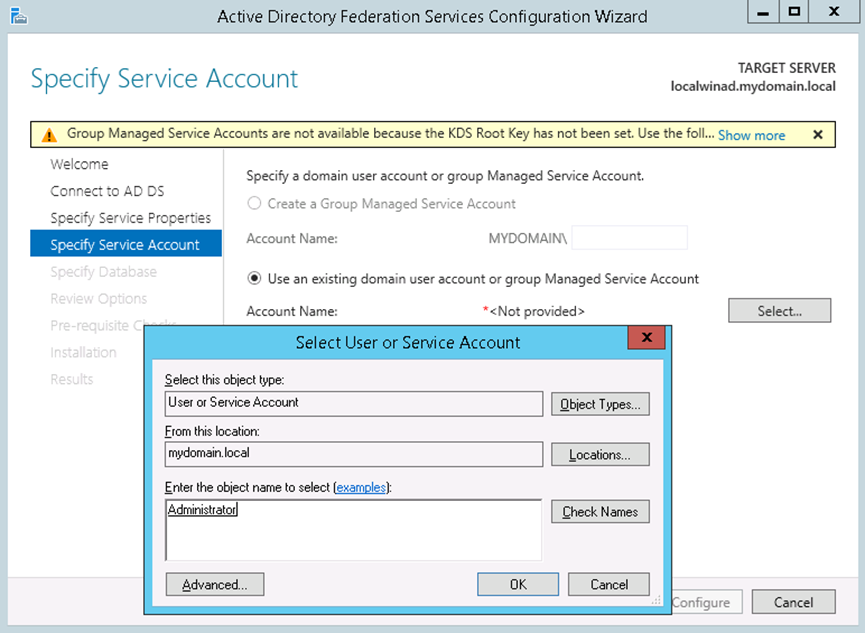Click the wizard Cancel button

point(793,602)
